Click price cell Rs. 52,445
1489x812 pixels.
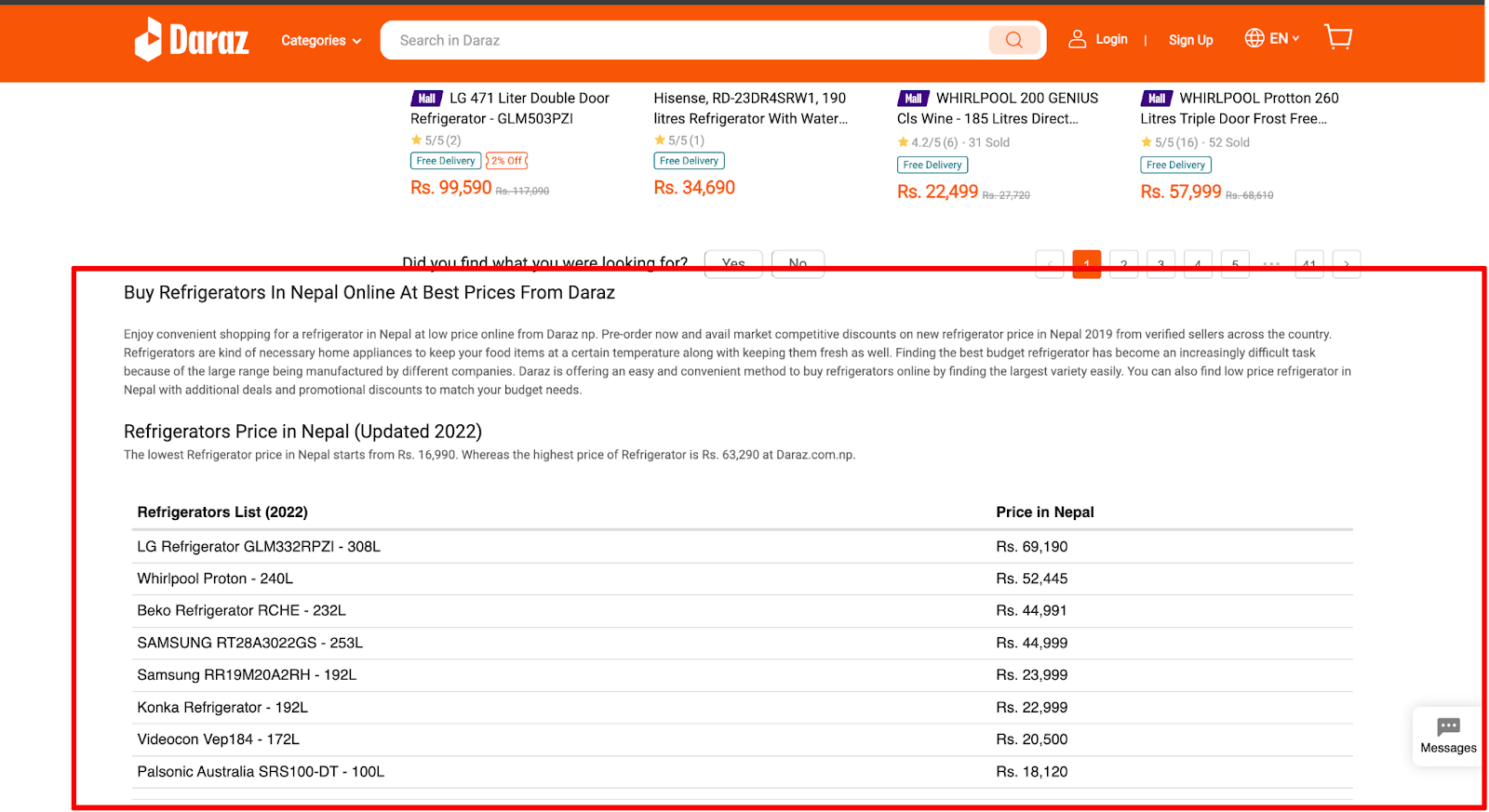coord(1032,579)
